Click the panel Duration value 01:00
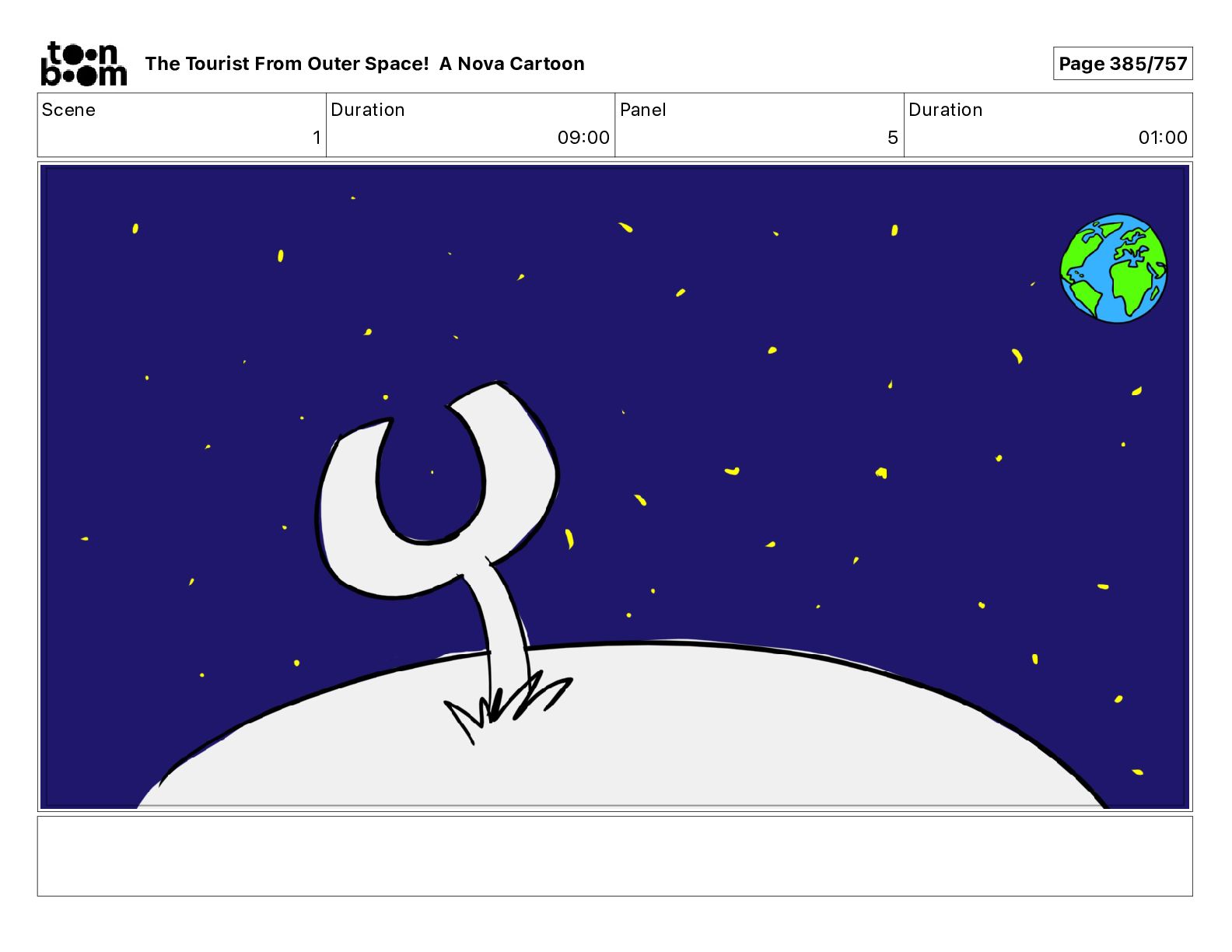This screenshot has width=1232, height=952. tap(1163, 138)
